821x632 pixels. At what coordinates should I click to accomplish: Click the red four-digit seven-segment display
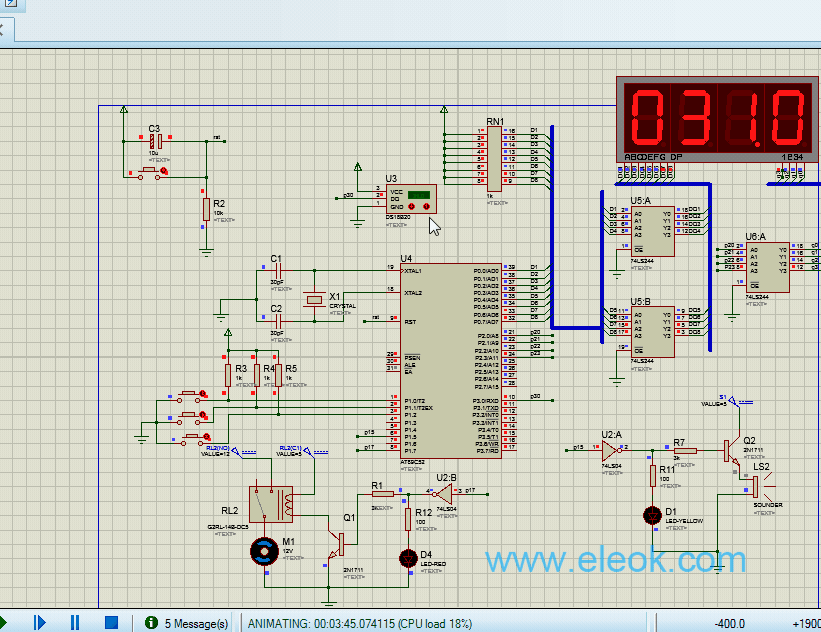[717, 120]
